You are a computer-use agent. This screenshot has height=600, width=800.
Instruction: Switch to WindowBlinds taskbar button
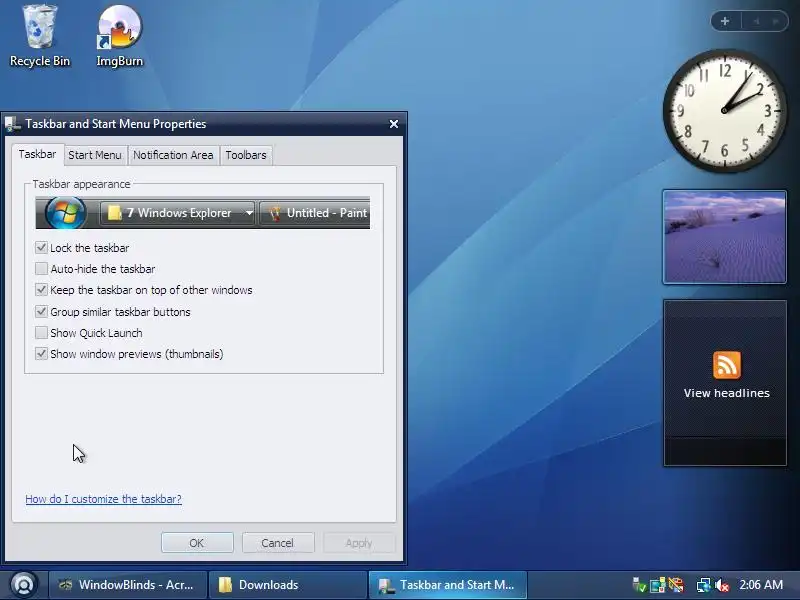pos(128,585)
